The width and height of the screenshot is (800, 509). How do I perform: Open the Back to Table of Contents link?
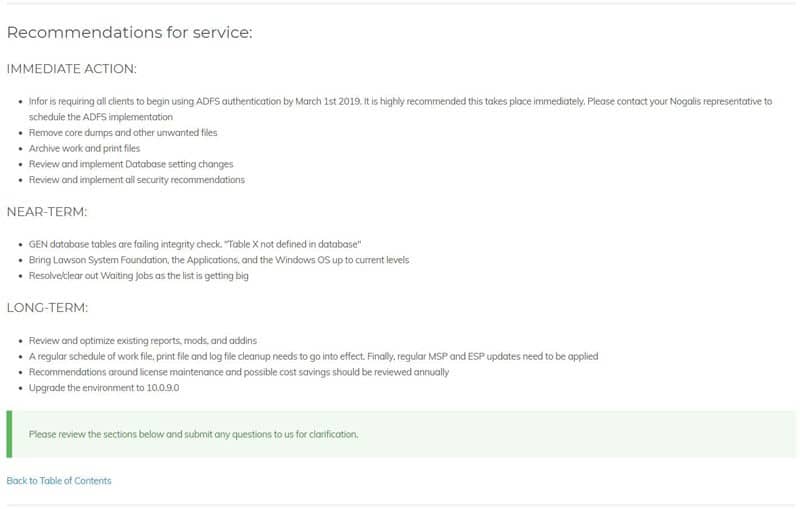(59, 480)
